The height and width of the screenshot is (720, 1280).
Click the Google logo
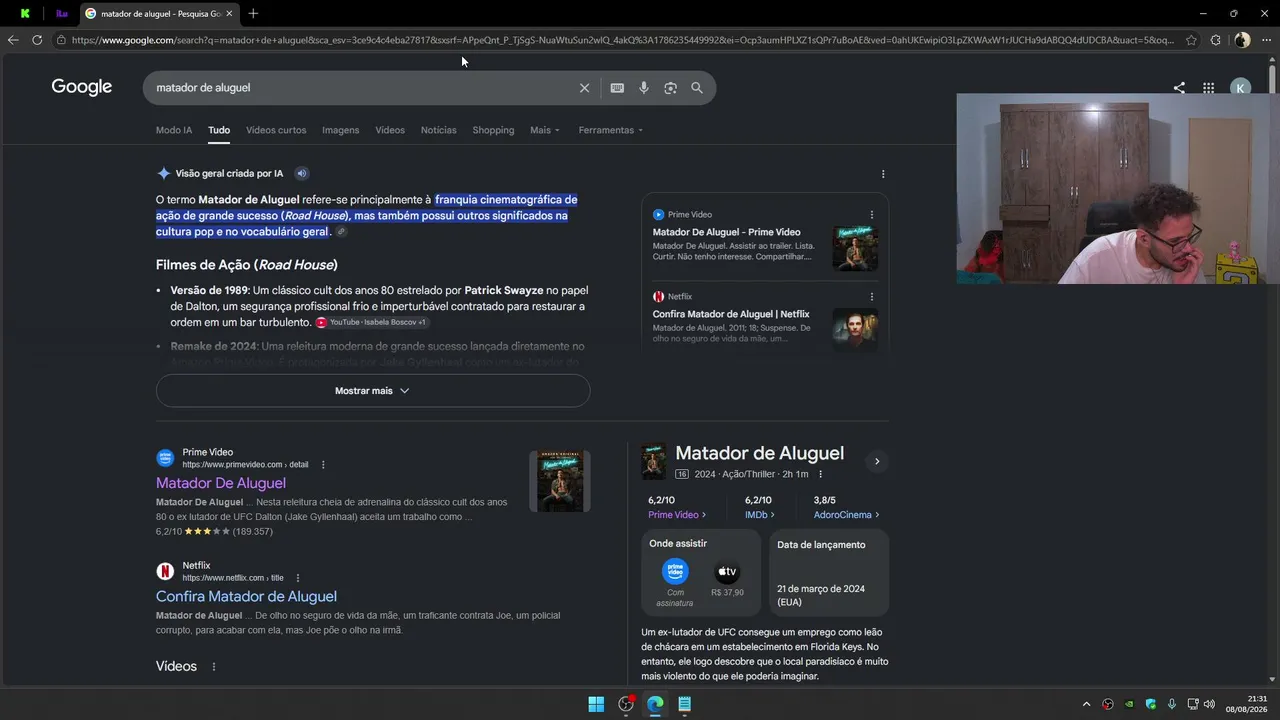(x=82, y=87)
